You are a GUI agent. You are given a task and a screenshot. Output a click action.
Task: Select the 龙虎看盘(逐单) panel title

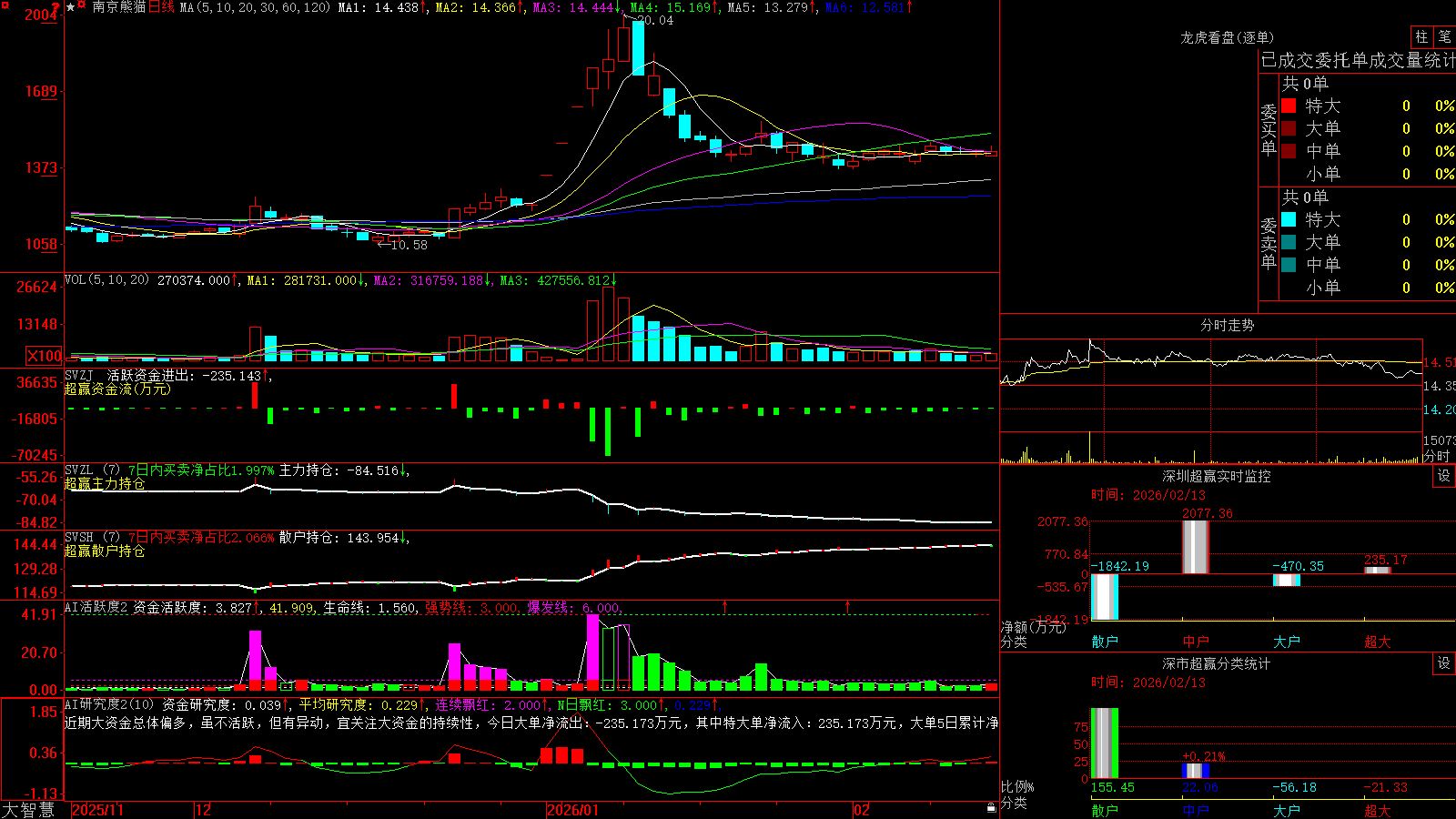pos(1227,37)
